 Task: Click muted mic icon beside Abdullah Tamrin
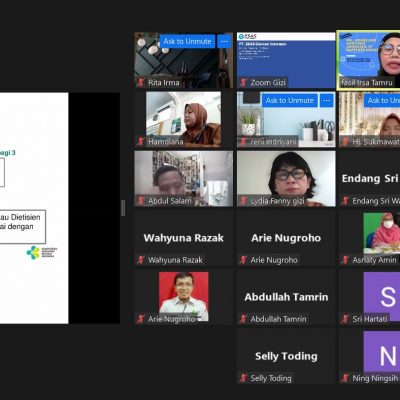[244, 319]
